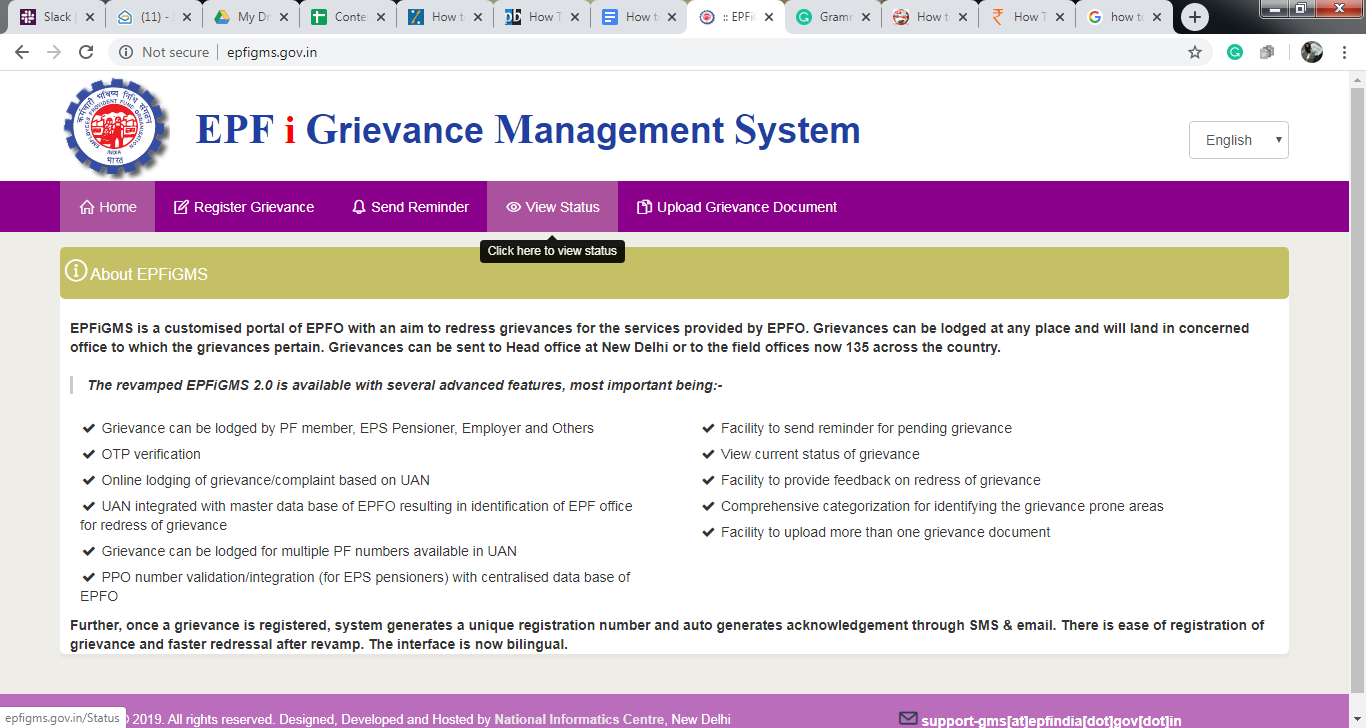Viewport: 1366px width, 728px height.
Task: Open Register Grievance page
Action: [244, 207]
